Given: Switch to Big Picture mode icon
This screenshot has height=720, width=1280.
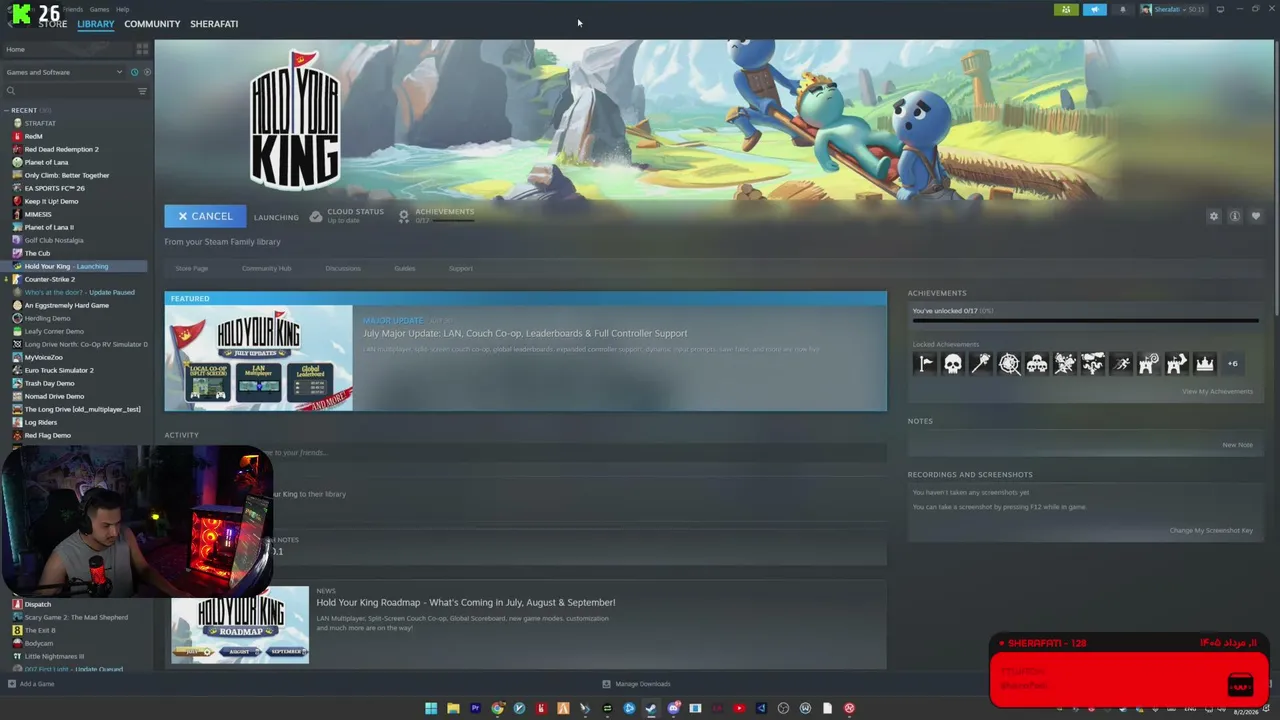Looking at the screenshot, I should click(x=1220, y=10).
